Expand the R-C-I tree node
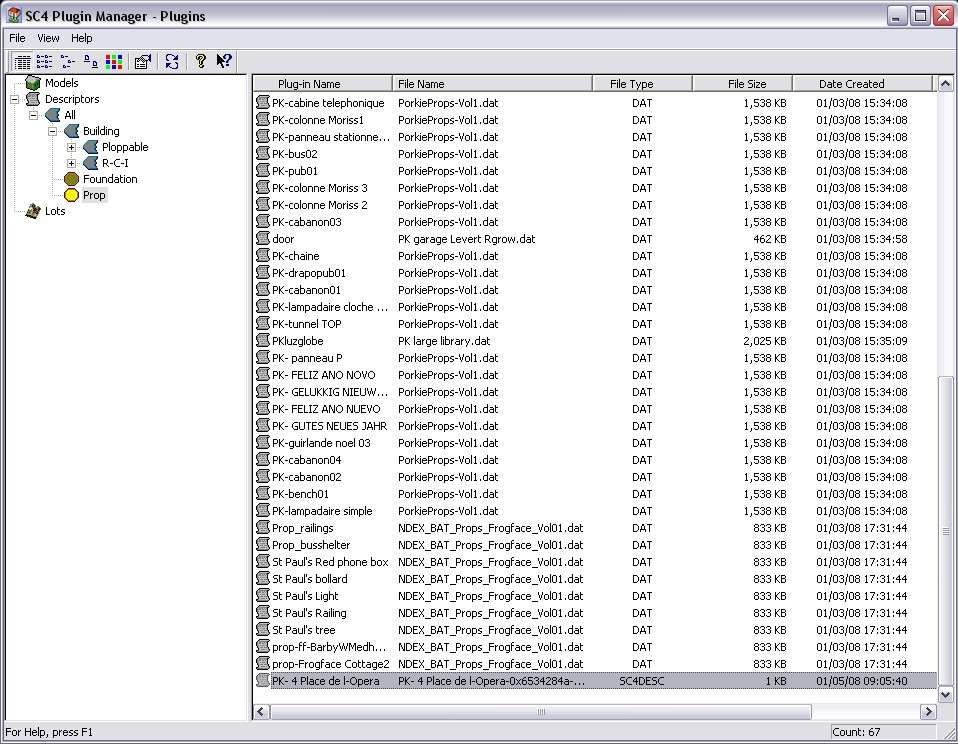This screenshot has width=958, height=744. (71, 163)
